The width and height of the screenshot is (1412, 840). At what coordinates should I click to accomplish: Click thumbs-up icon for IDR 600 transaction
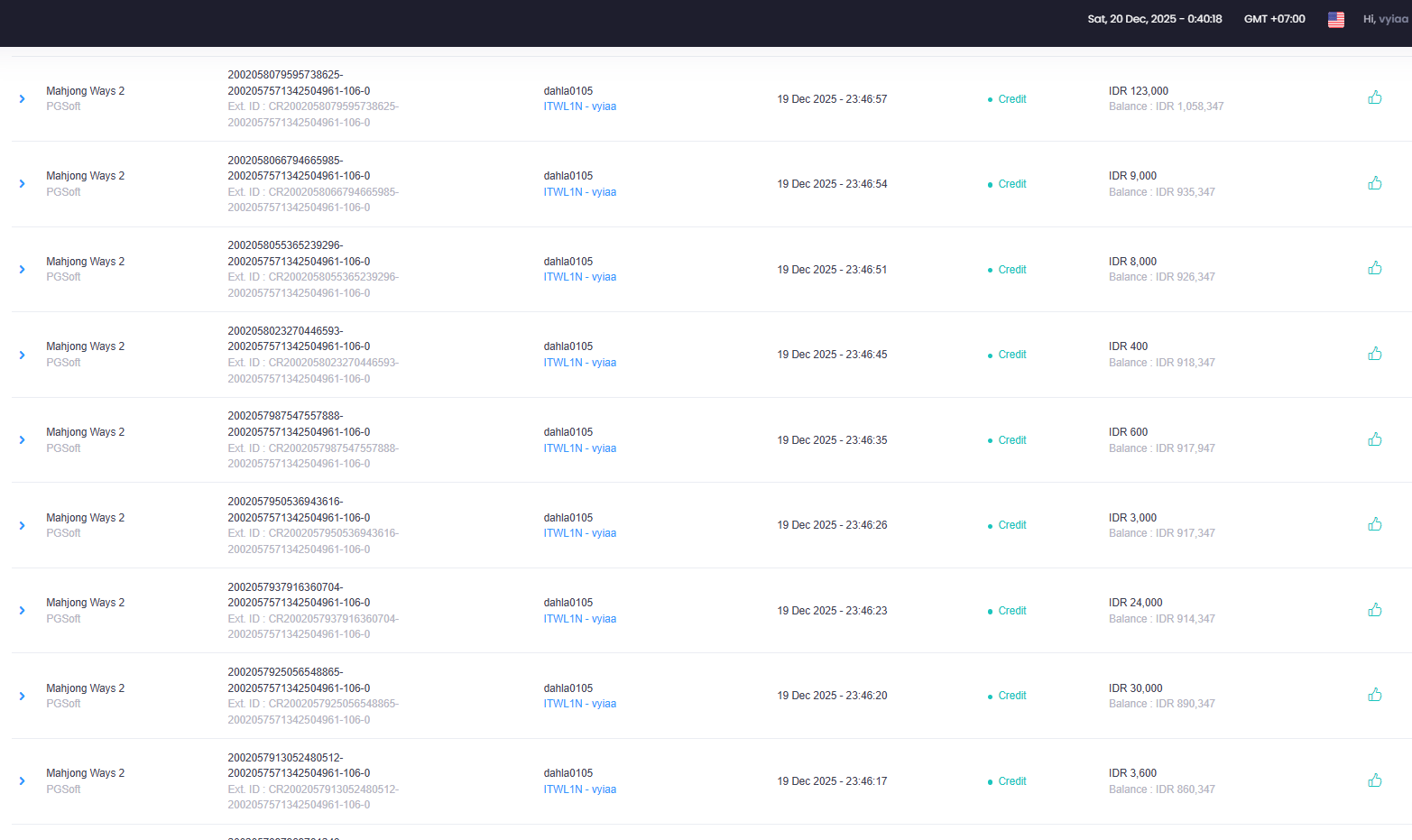[1374, 439]
